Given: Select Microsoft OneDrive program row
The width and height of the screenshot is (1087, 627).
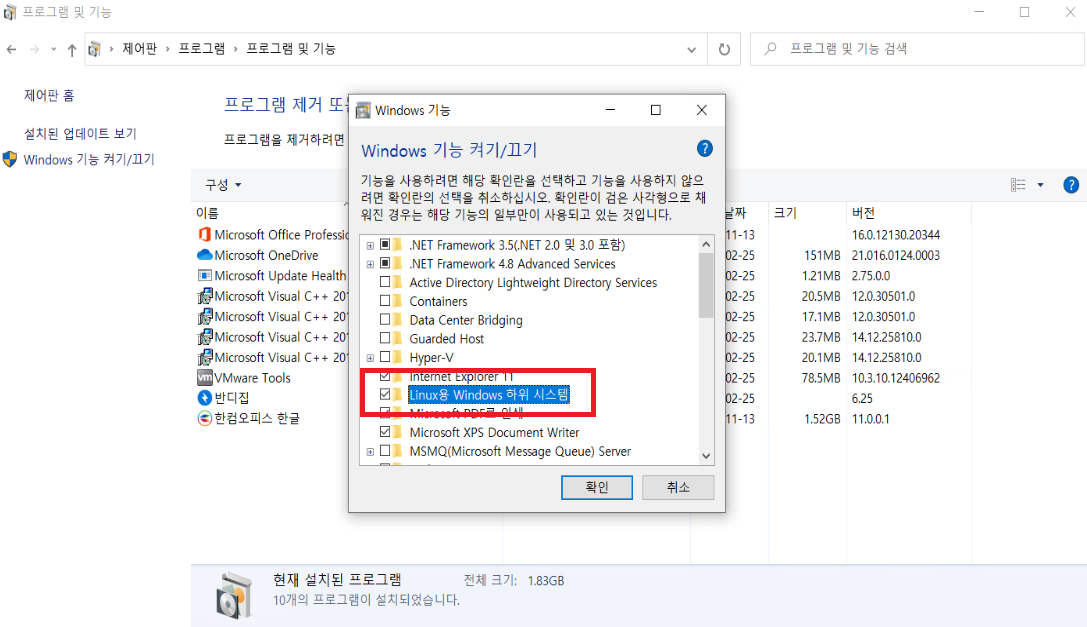Looking at the screenshot, I should [x=266, y=255].
